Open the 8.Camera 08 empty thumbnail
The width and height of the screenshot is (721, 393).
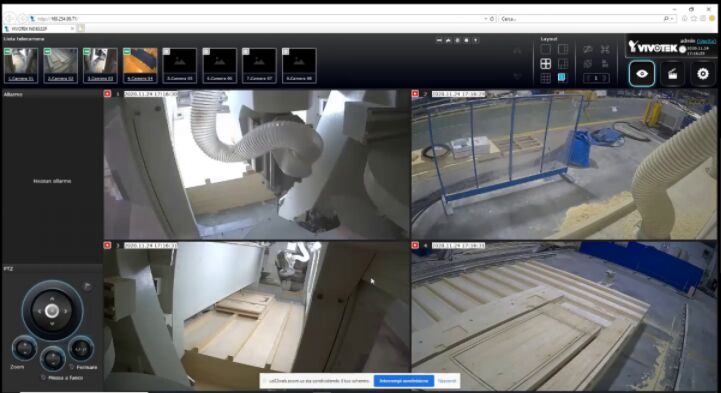point(299,65)
